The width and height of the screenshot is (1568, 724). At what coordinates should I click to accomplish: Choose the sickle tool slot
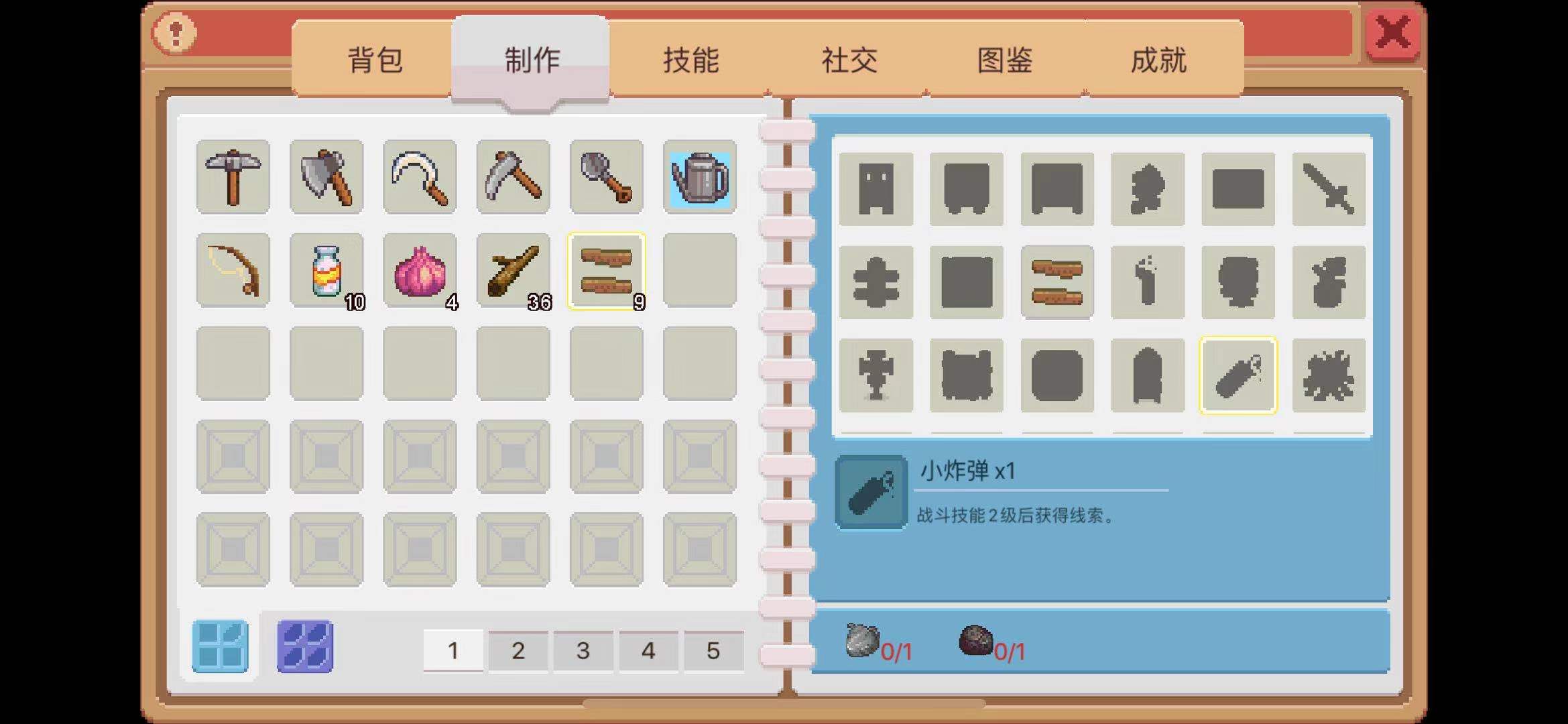point(420,177)
